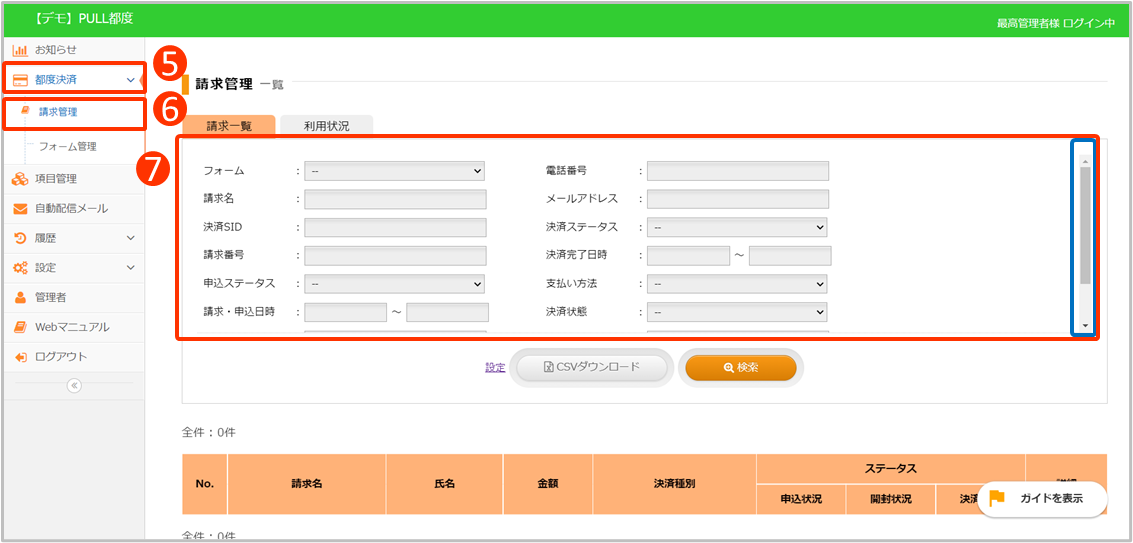The width and height of the screenshot is (1133, 543).
Task: Click the 設定 gears icon in sidebar
Action: point(20,268)
